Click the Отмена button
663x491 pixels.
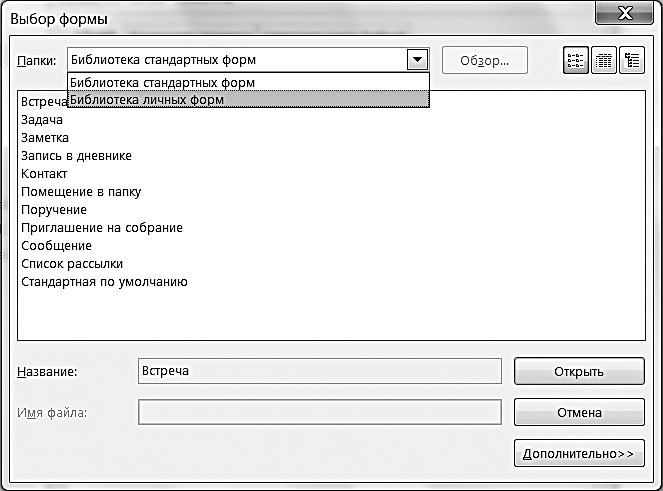tap(579, 412)
